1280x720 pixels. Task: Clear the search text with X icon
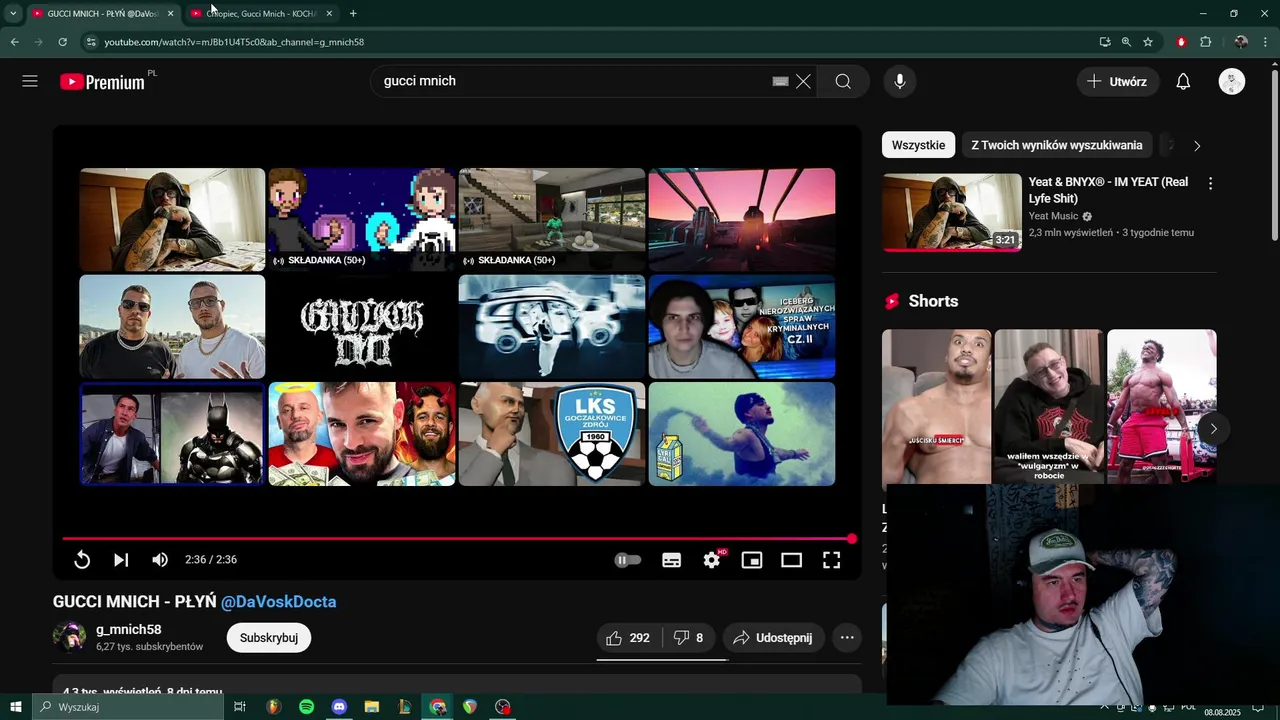pyautogui.click(x=803, y=81)
